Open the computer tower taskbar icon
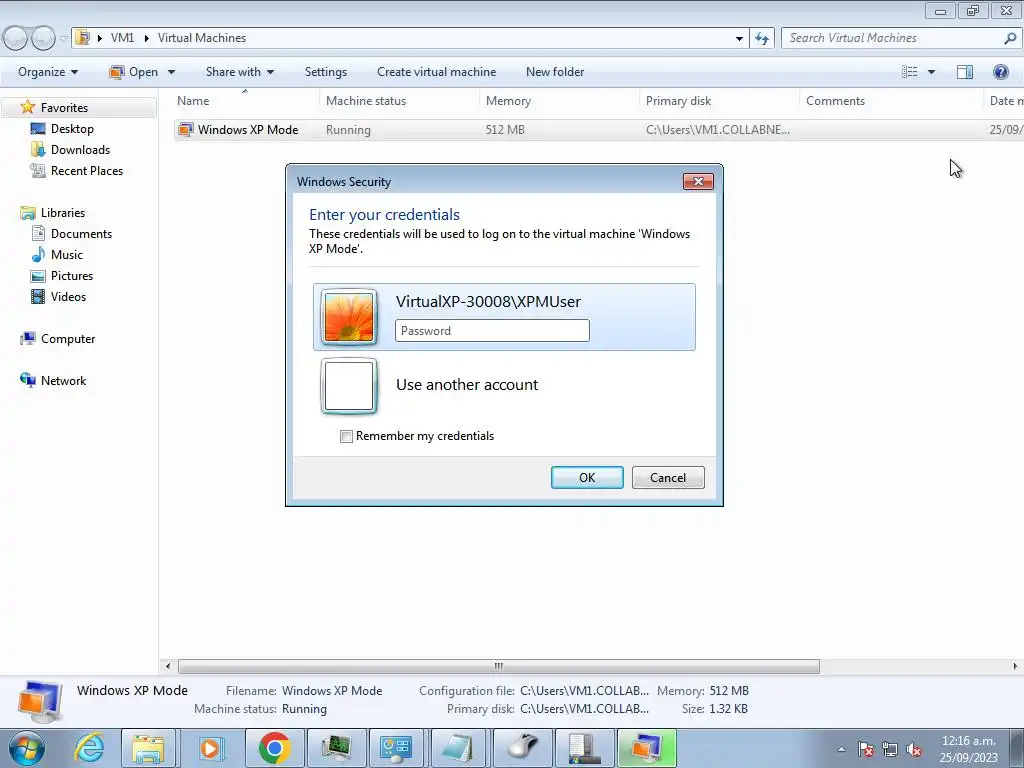This screenshot has width=1024, height=768. pos(584,748)
